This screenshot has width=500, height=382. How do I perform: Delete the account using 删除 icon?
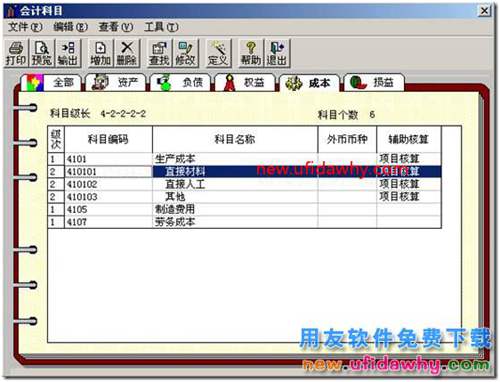point(127,53)
